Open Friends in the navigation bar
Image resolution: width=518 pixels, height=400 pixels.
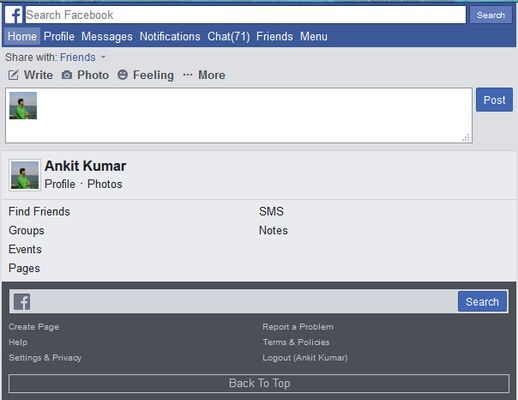(275, 36)
